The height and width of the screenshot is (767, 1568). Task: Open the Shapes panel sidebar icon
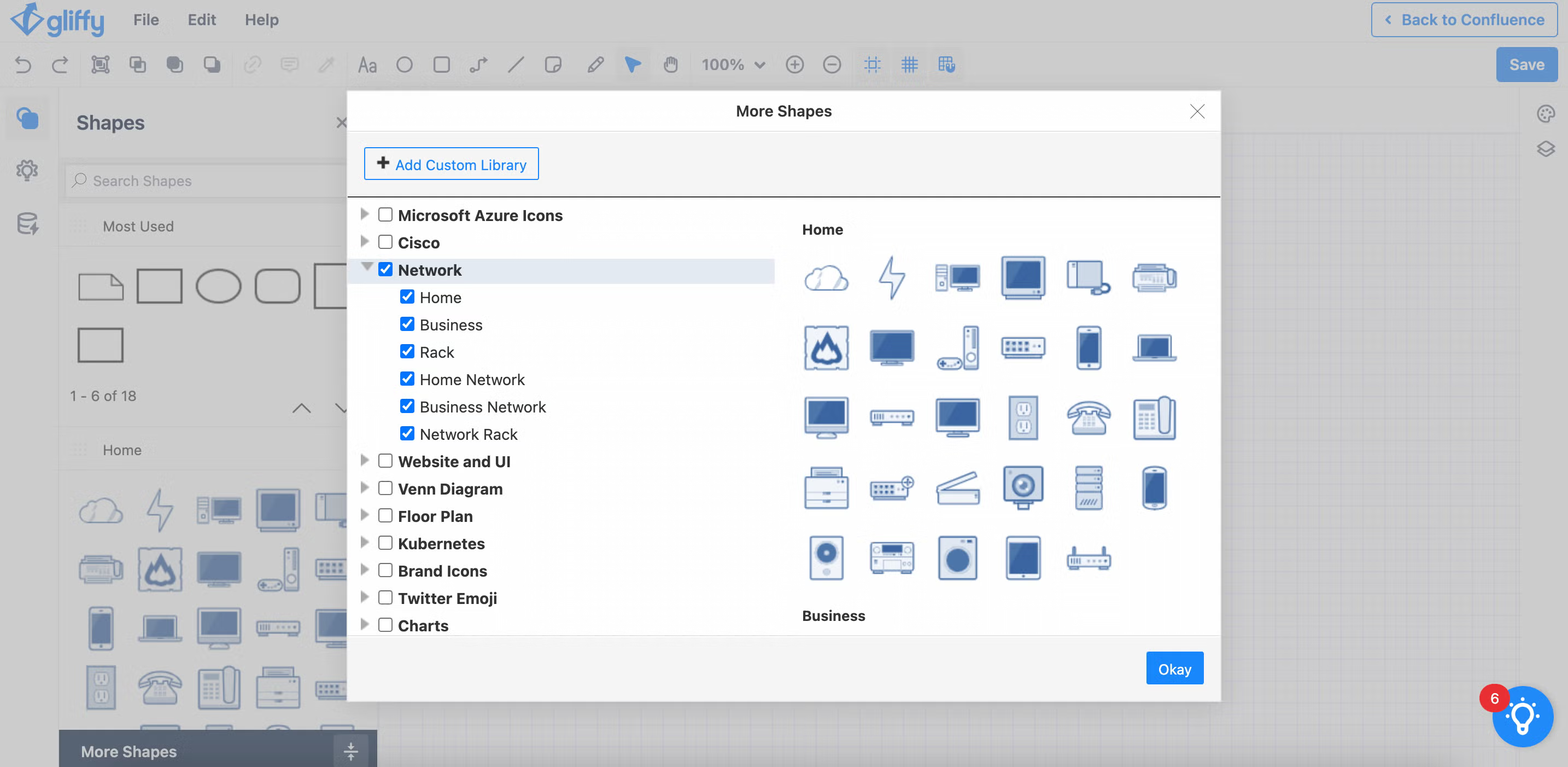tap(27, 118)
